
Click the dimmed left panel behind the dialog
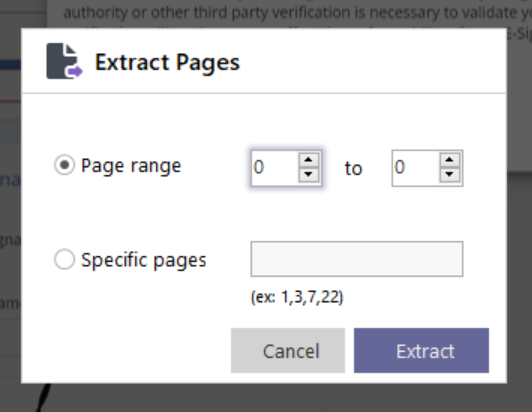[10, 204]
